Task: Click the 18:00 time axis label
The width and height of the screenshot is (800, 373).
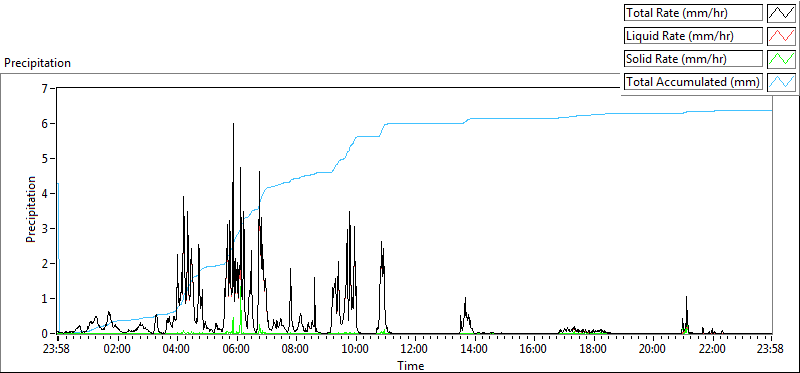Action: 593,350
